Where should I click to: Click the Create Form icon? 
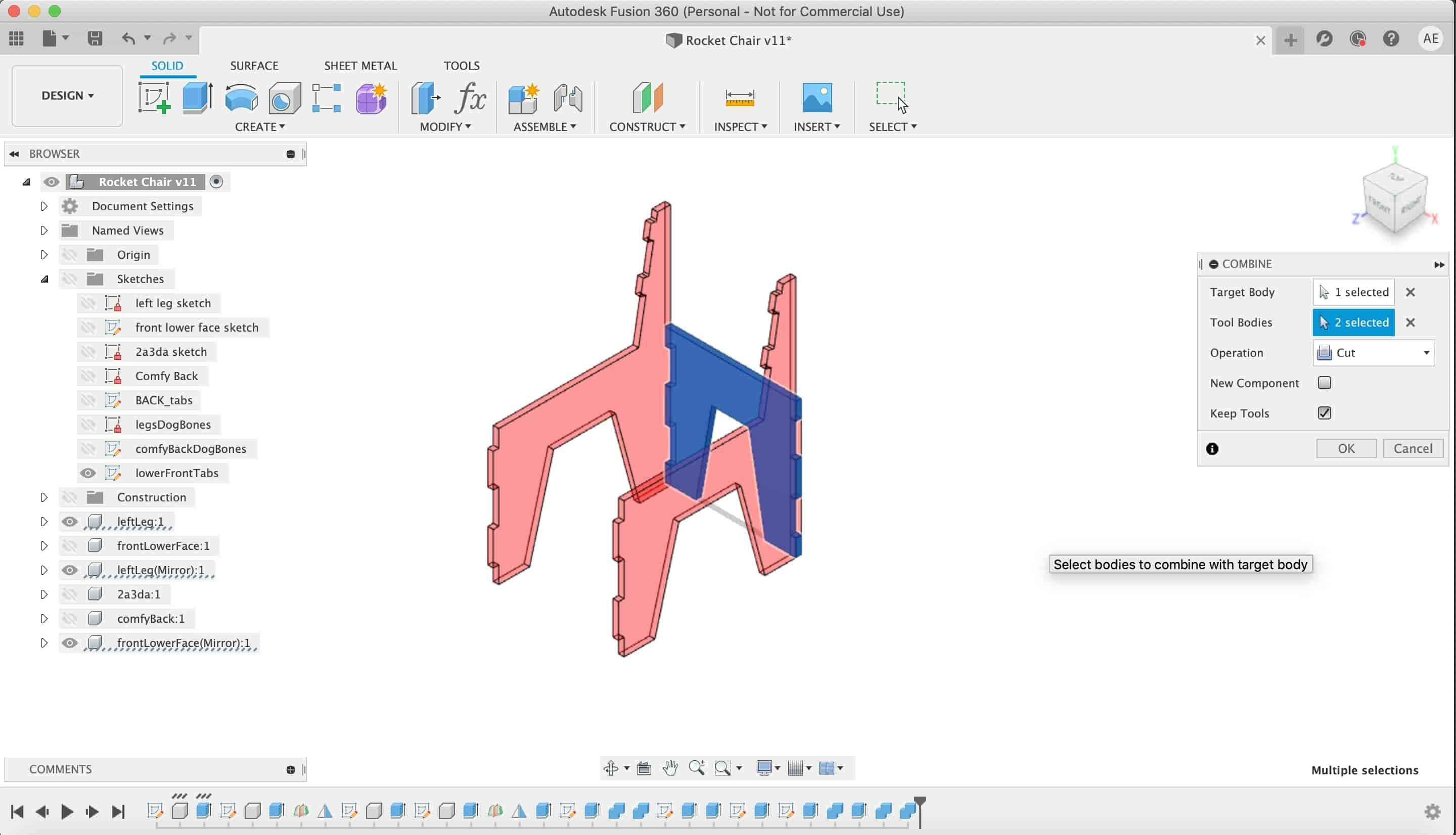click(x=371, y=98)
